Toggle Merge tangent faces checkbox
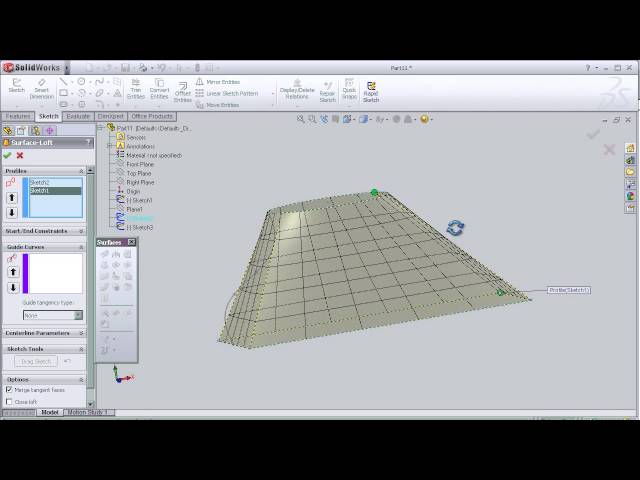 [x=9, y=390]
